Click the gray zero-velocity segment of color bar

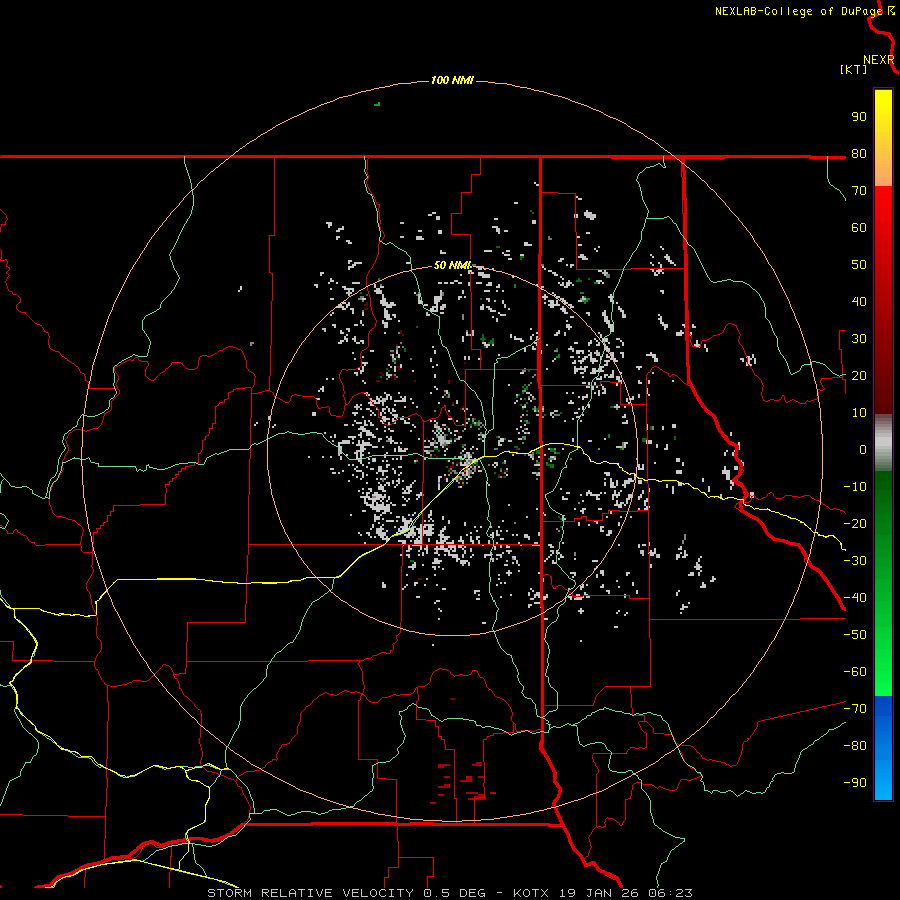[x=883, y=443]
